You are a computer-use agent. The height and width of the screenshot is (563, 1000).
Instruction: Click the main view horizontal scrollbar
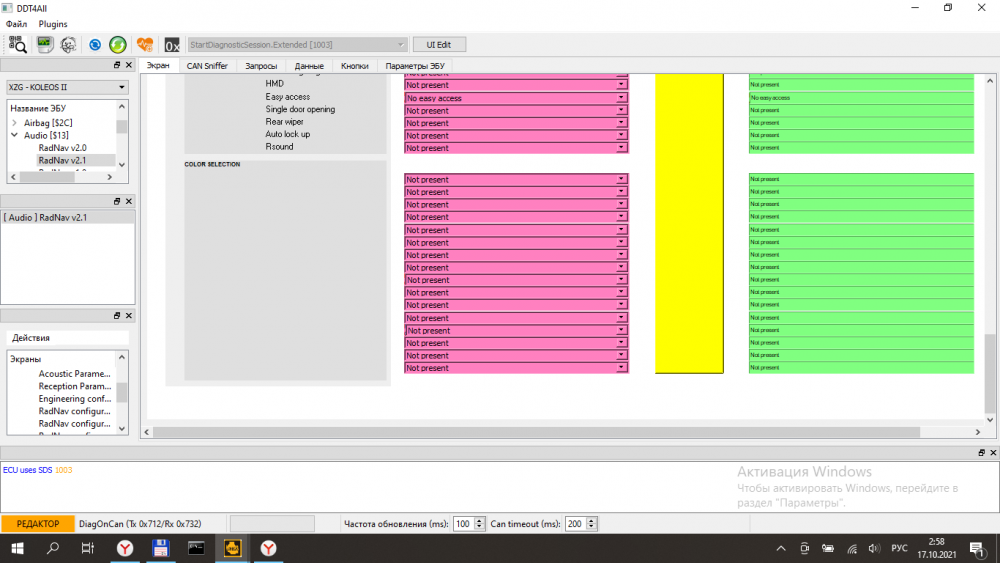[x=536, y=432]
